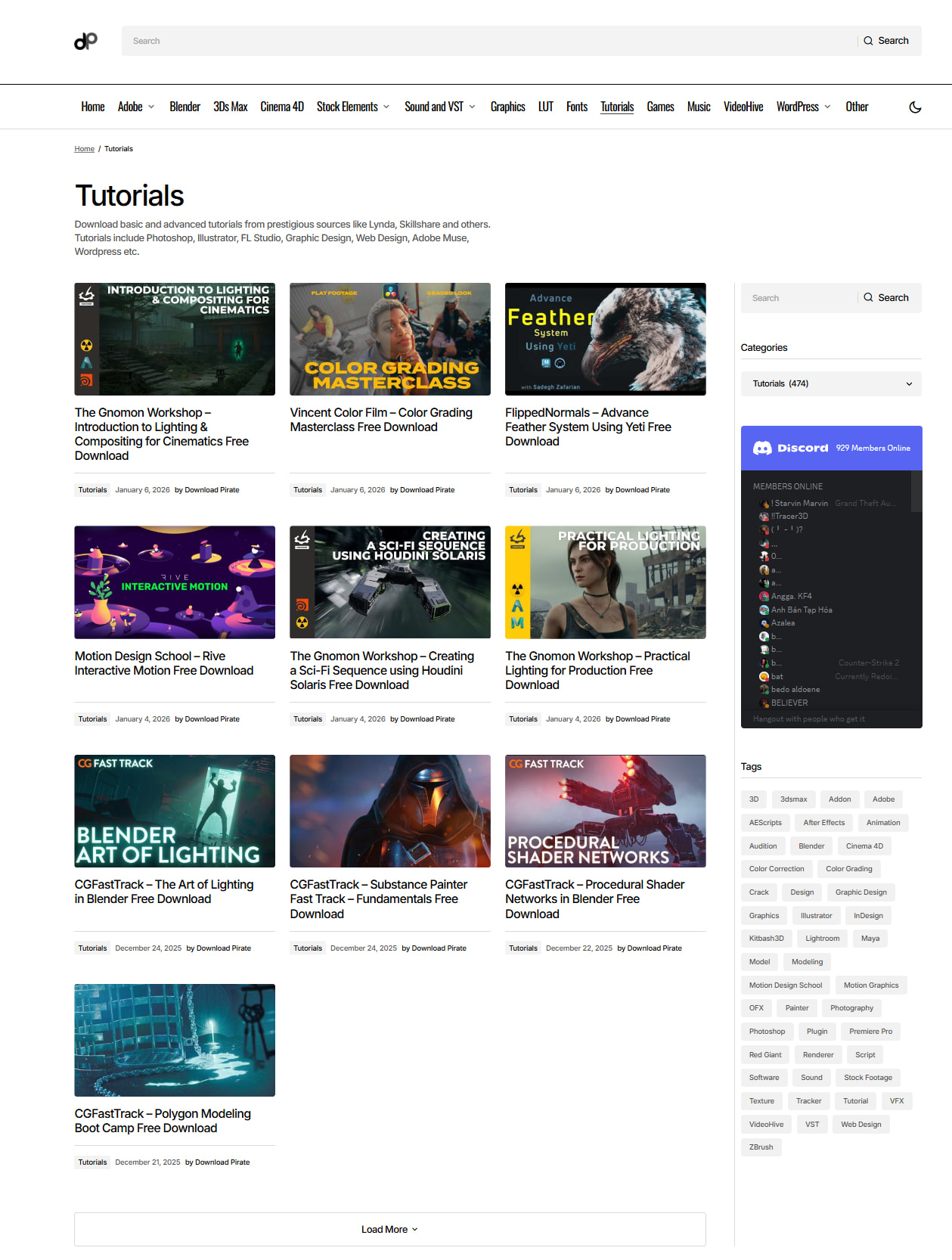Click into the top search input field
Image resolution: width=952 pixels, height=1260 pixels.
pos(488,41)
